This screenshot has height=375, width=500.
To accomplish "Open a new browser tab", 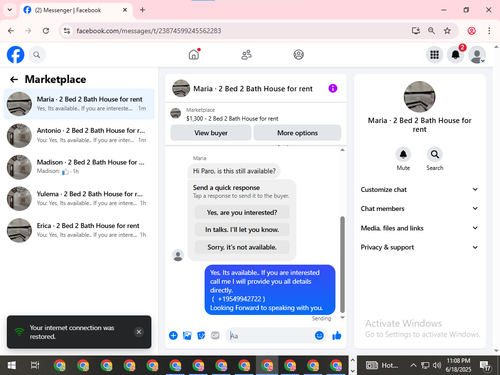I will pos(142,10).
